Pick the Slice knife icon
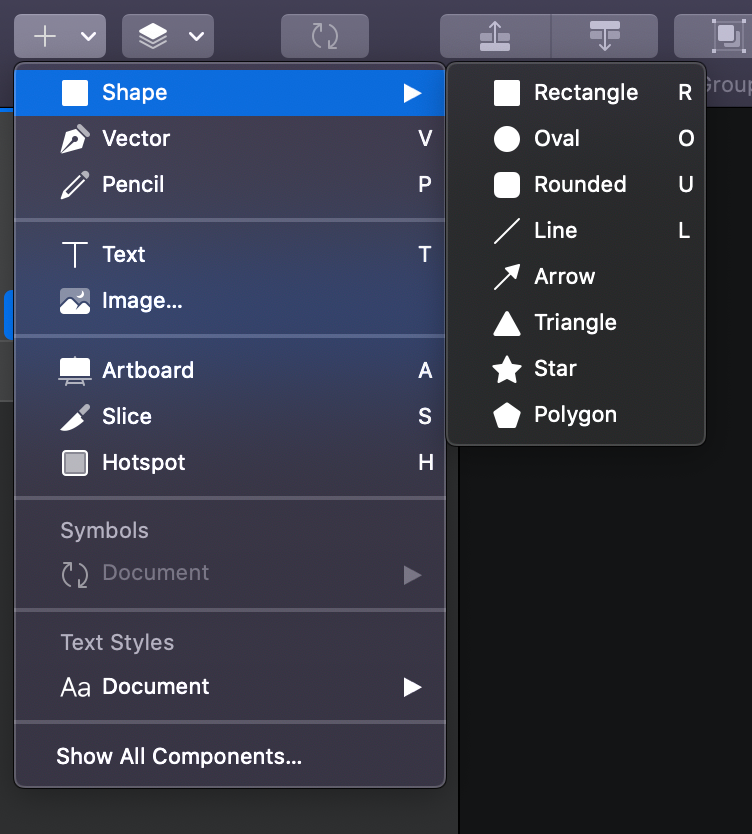This screenshot has width=752, height=834. (x=75, y=417)
